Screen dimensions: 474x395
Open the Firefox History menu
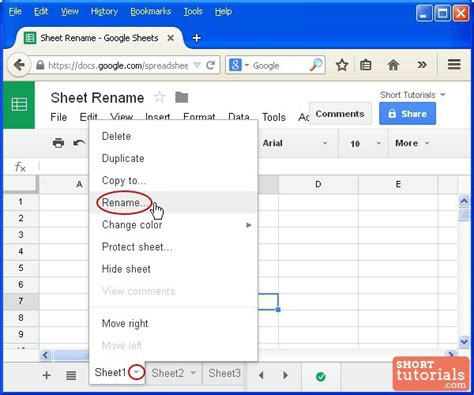click(104, 12)
